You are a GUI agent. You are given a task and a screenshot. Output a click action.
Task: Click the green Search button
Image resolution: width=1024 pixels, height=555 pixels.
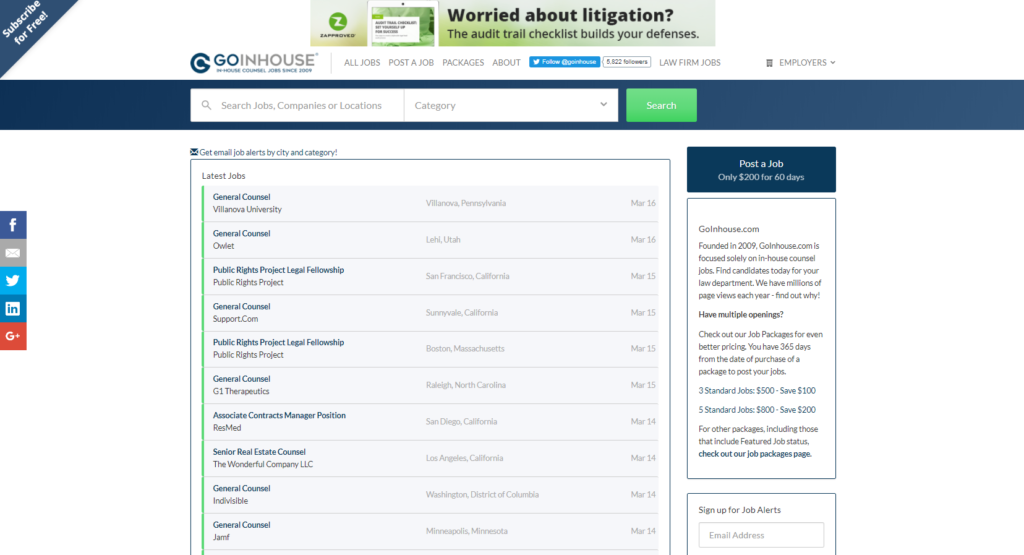[661, 105]
